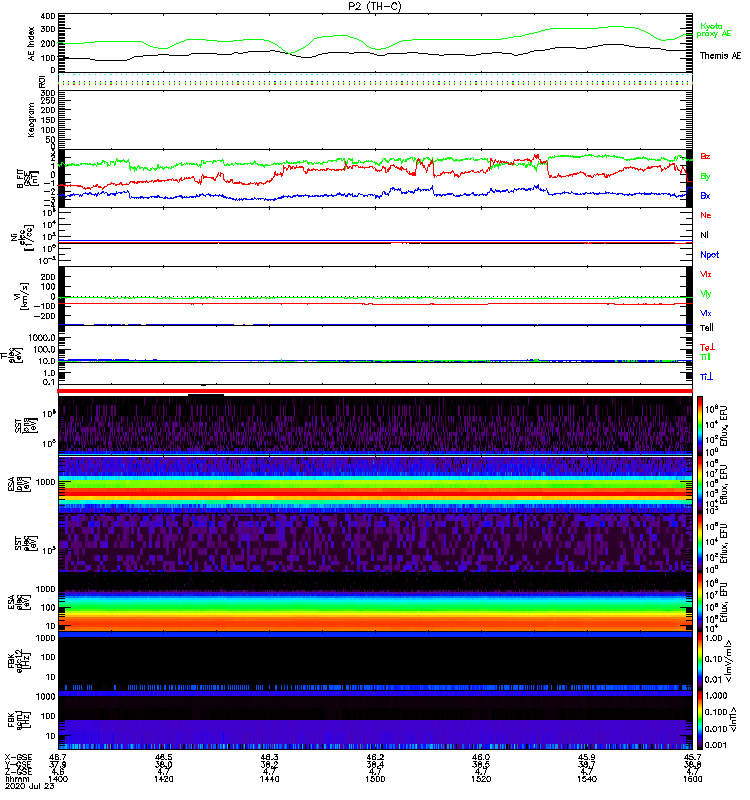Select the Vix velocity legend entry
Screen dimensions: 750x800
click(706, 313)
